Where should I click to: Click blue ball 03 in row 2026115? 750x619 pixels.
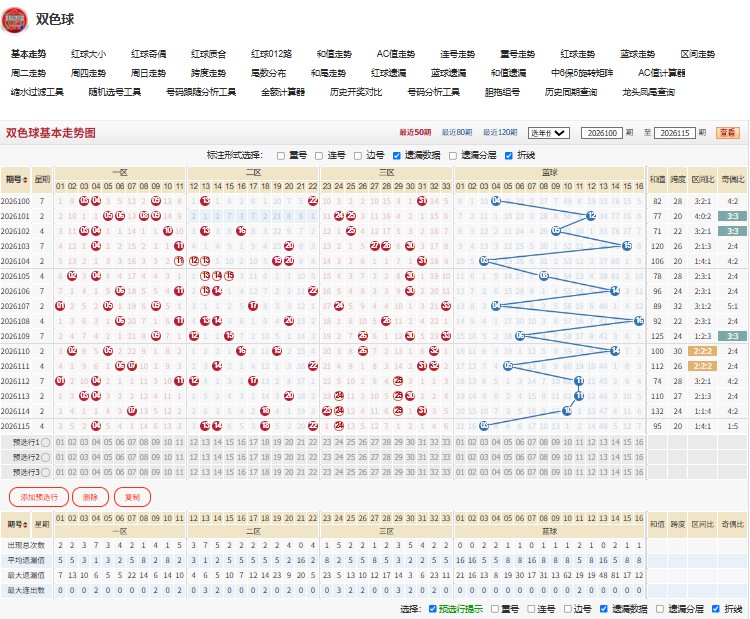[x=484, y=426]
